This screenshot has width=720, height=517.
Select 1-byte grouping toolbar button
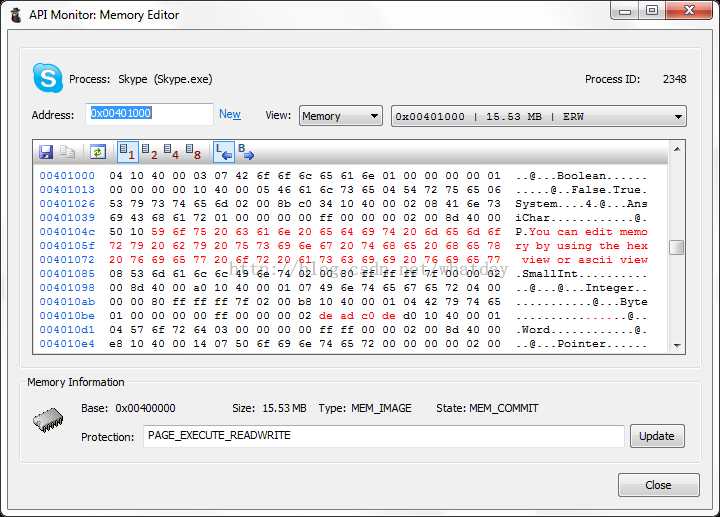point(128,152)
